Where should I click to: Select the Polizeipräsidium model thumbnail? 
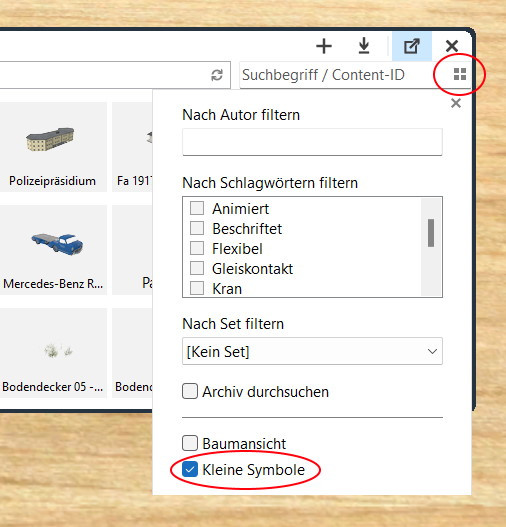tap(52, 147)
